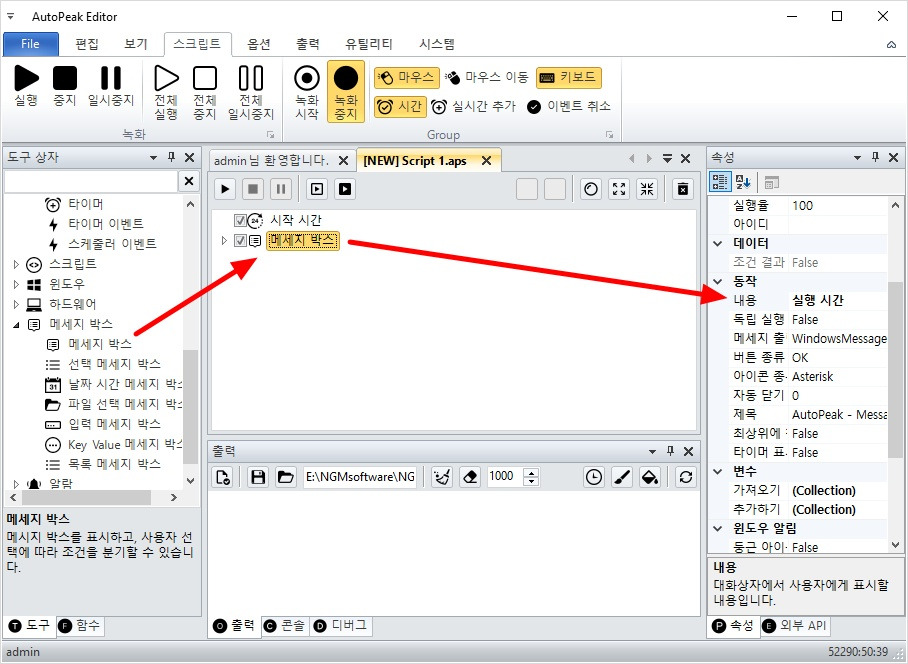The width and height of the screenshot is (908, 664).
Task: Click run-from-selection outlined play icon
Action: [x=317, y=189]
